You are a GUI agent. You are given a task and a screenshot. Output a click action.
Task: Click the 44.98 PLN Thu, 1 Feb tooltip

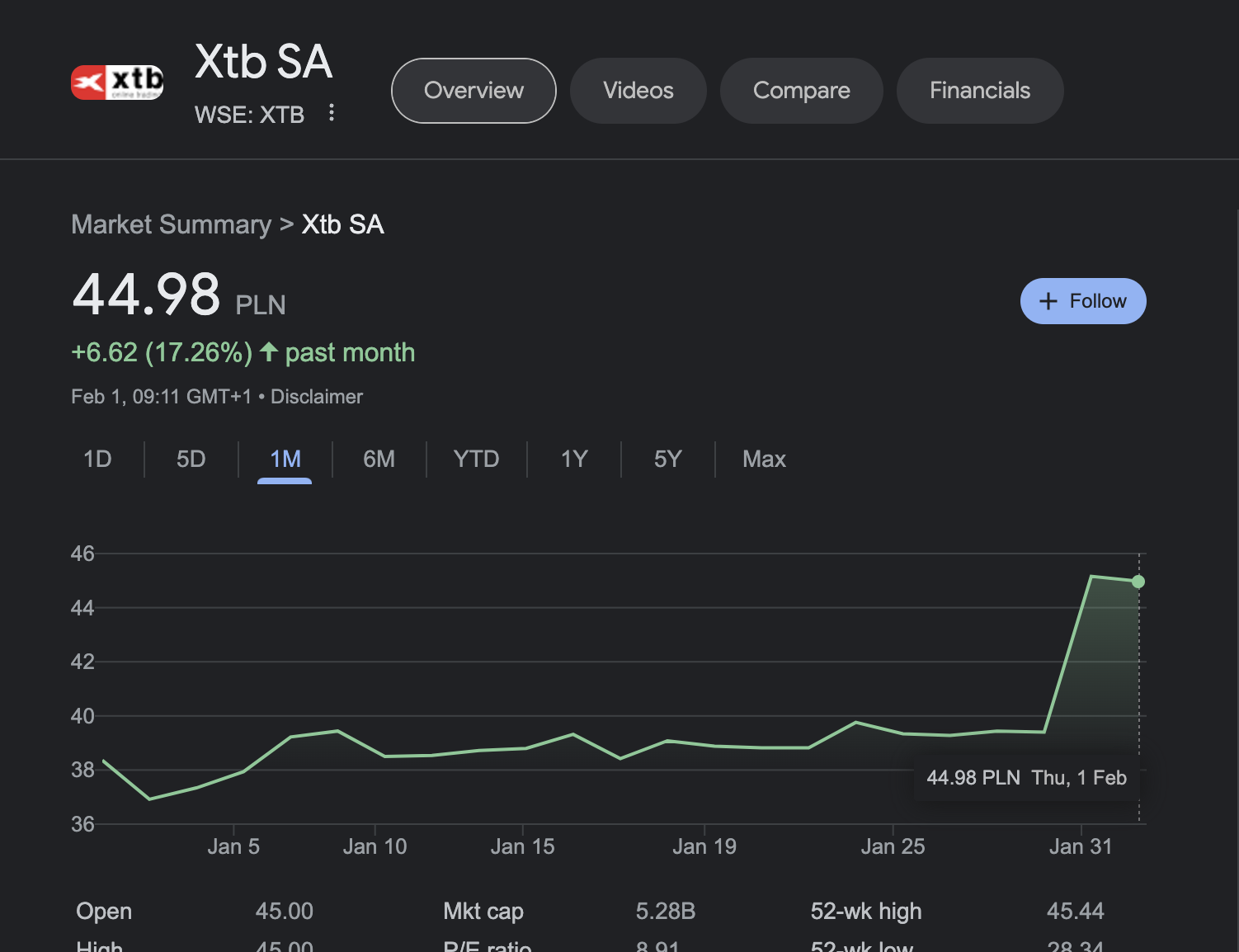(x=1027, y=778)
